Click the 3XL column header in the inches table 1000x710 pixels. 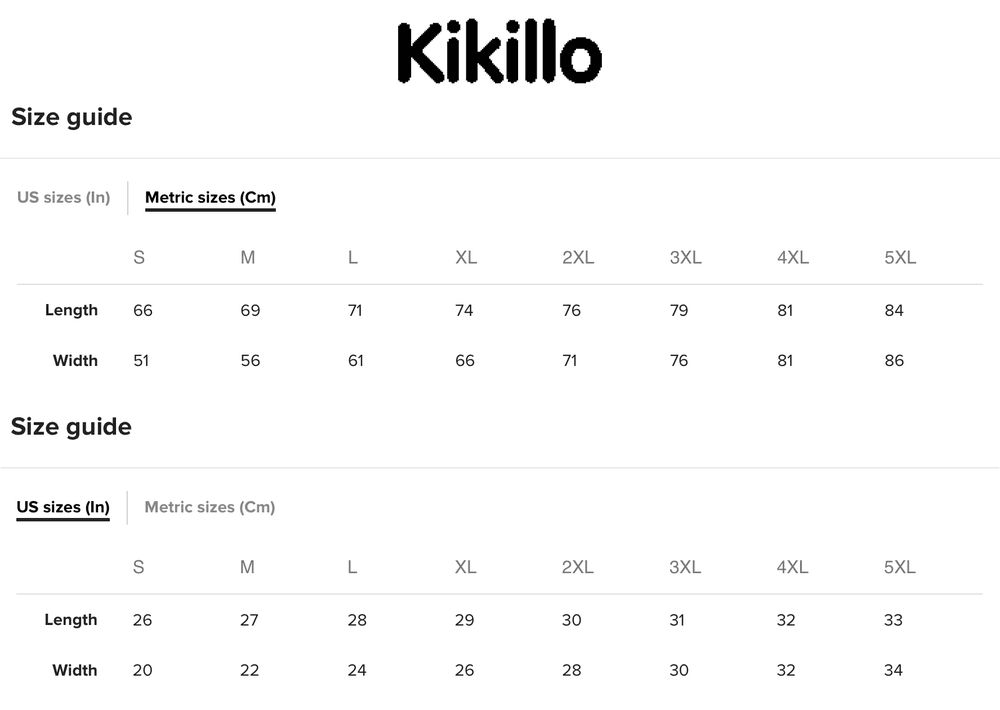pyautogui.click(x=685, y=567)
